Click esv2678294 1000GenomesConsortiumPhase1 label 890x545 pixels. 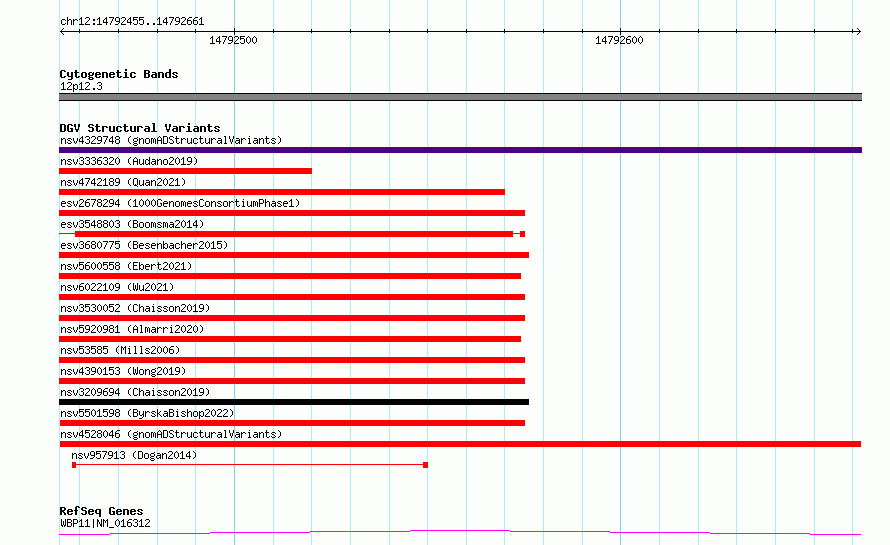(180, 203)
